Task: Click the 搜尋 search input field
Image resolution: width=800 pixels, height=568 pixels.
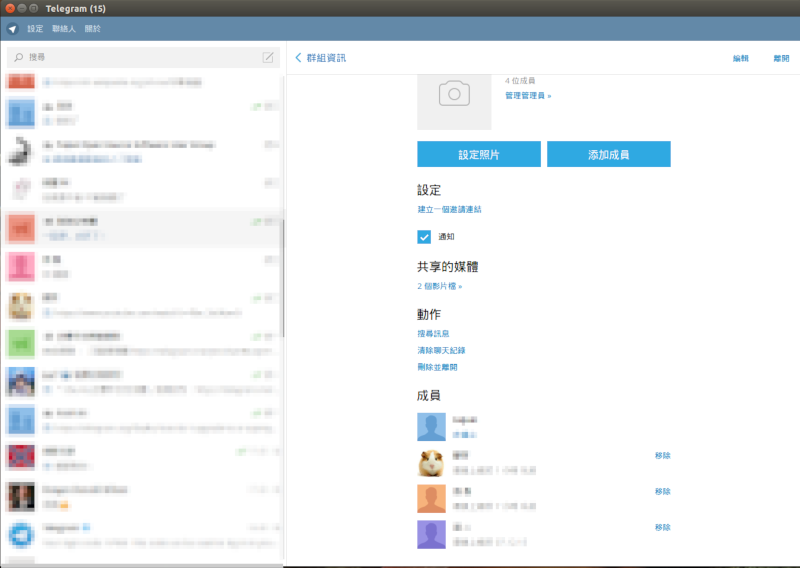Action: coord(140,57)
